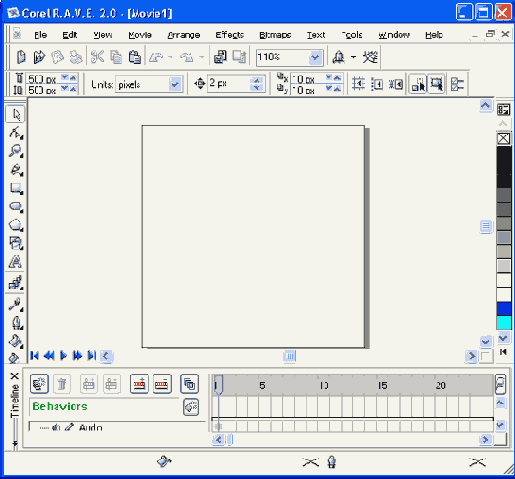
Task: Toggle Snap to Guidelines button
Action: pyautogui.click(x=377, y=84)
